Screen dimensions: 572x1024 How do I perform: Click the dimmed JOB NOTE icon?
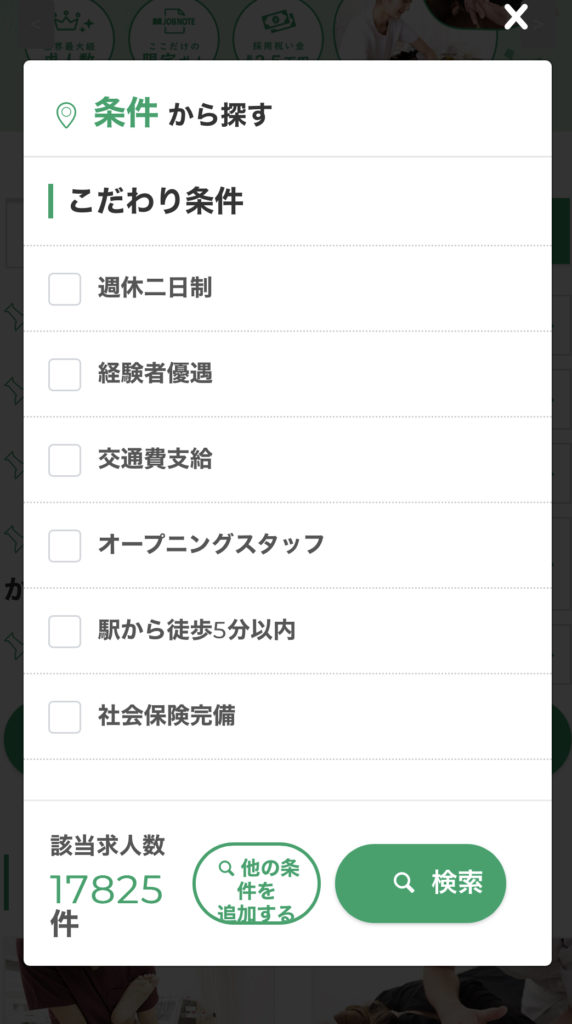[x=174, y=25]
